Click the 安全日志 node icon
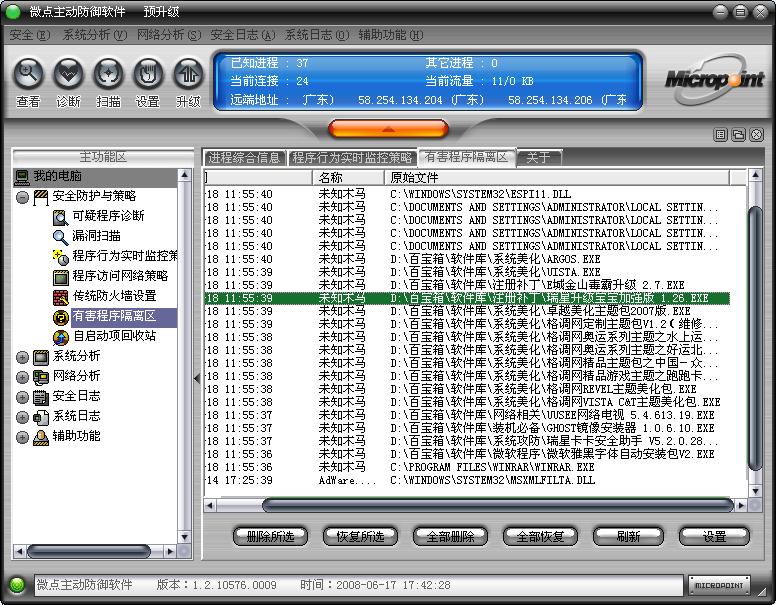Viewport: 776px width, 605px height. pyautogui.click(x=41, y=398)
